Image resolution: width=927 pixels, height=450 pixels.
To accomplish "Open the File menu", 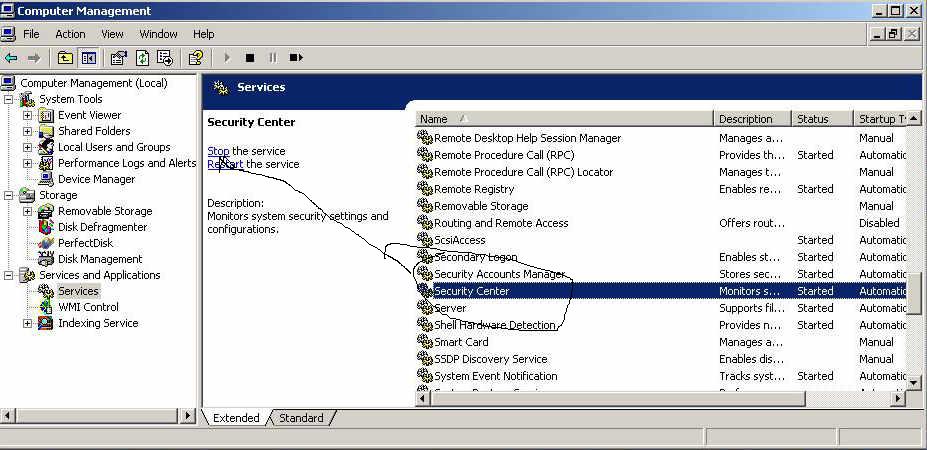I will (x=31, y=34).
